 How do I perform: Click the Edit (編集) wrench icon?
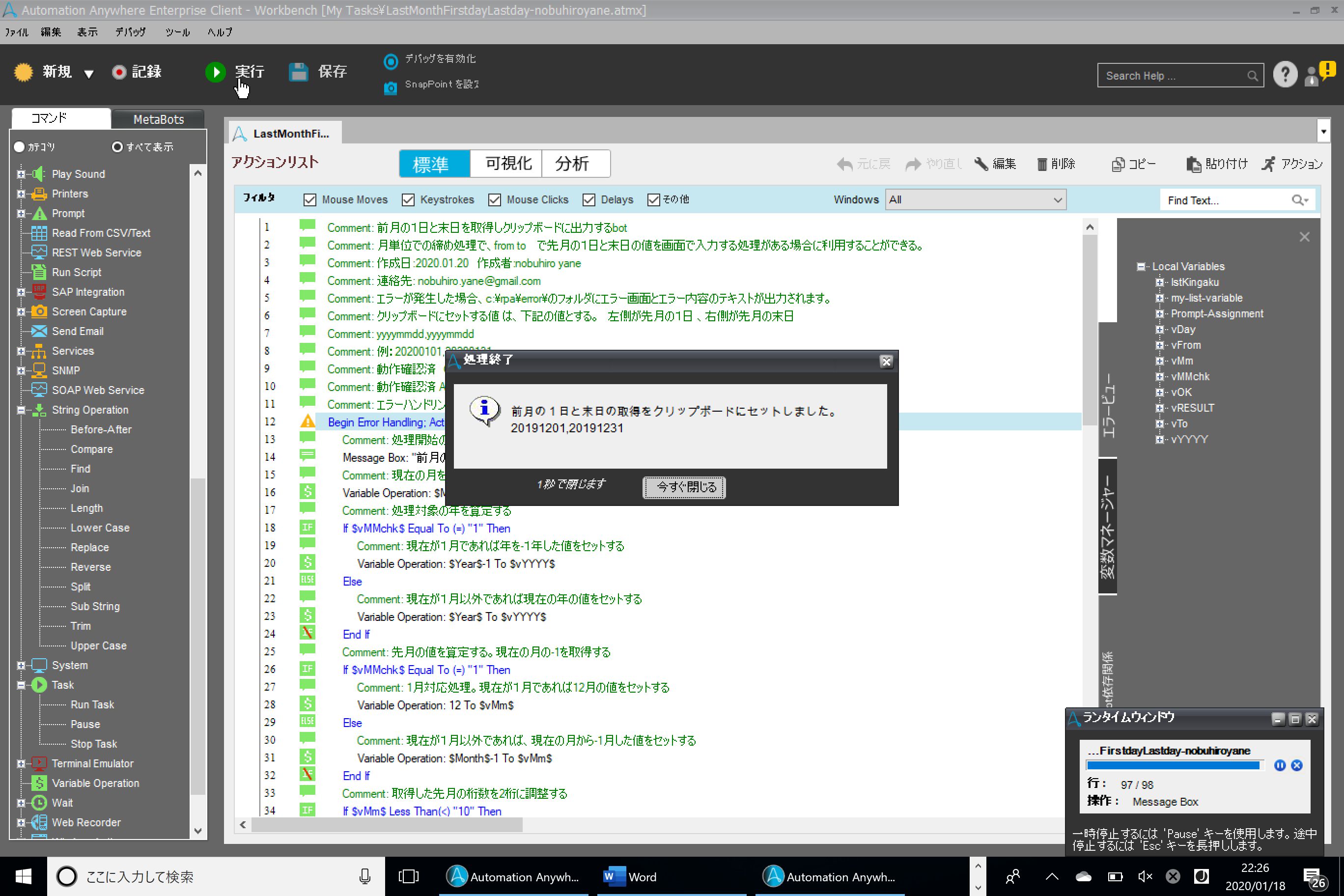(981, 165)
